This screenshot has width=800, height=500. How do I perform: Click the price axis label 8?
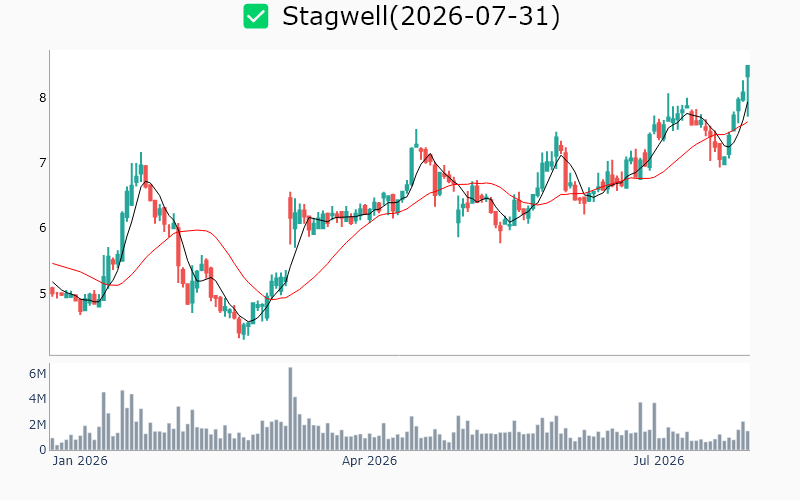[x=42, y=97]
